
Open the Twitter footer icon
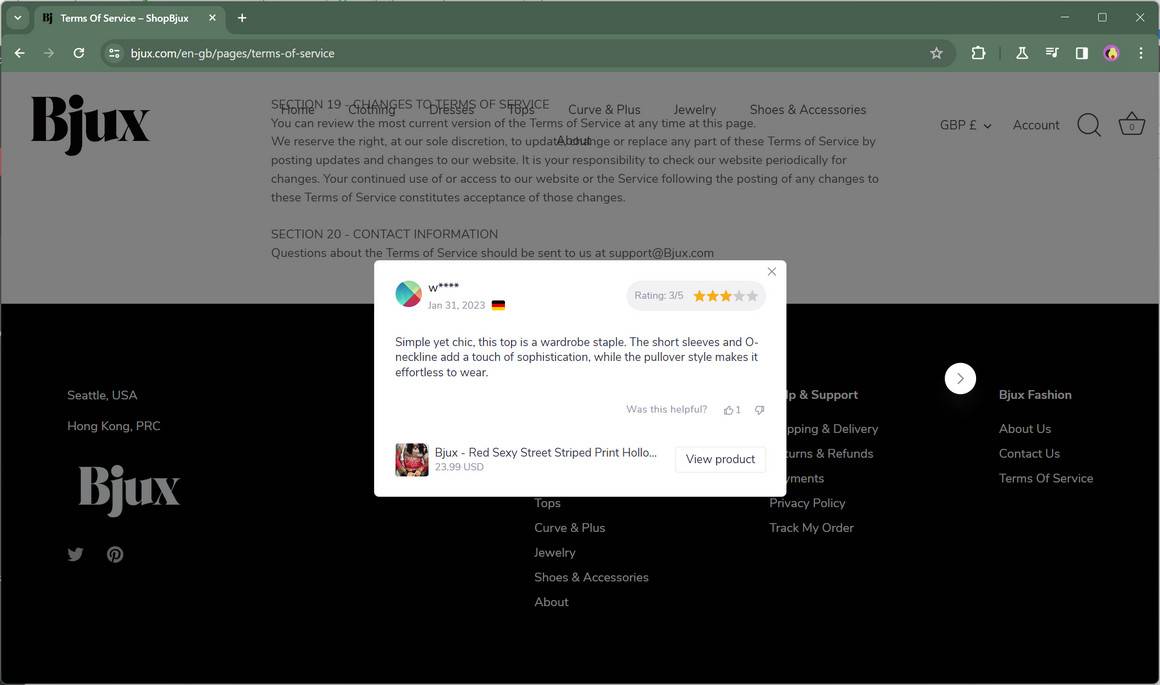tap(75, 554)
